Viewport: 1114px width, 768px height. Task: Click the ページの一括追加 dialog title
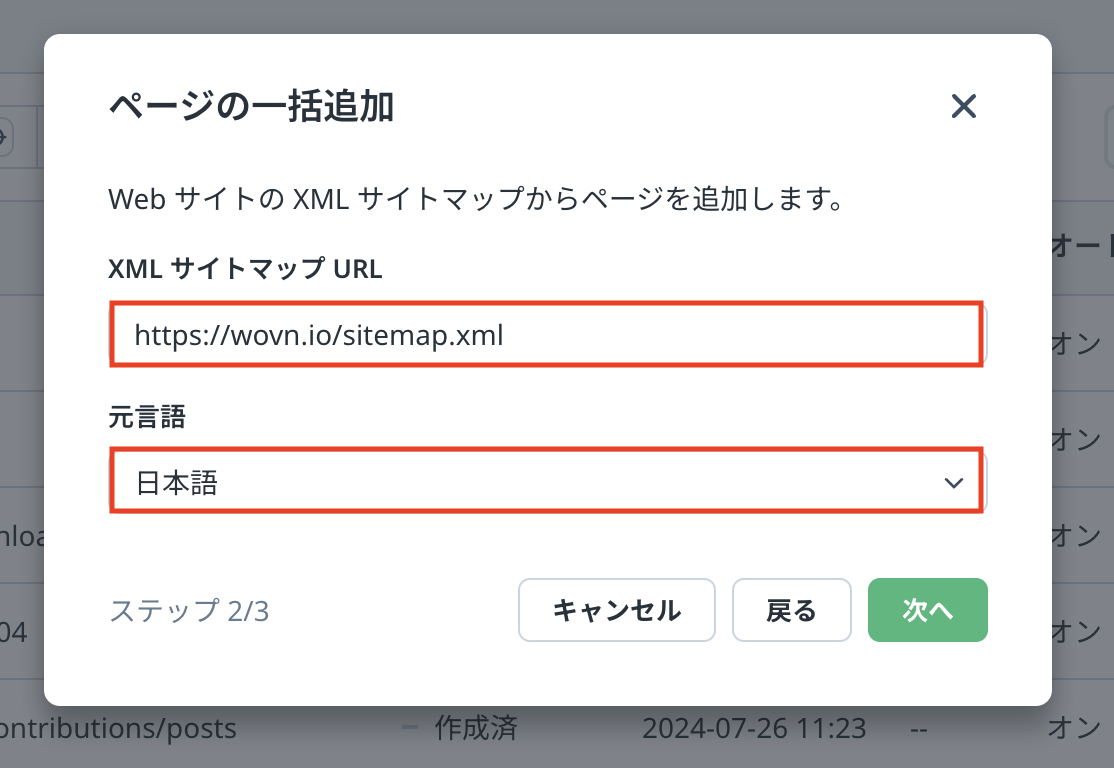pos(250,106)
